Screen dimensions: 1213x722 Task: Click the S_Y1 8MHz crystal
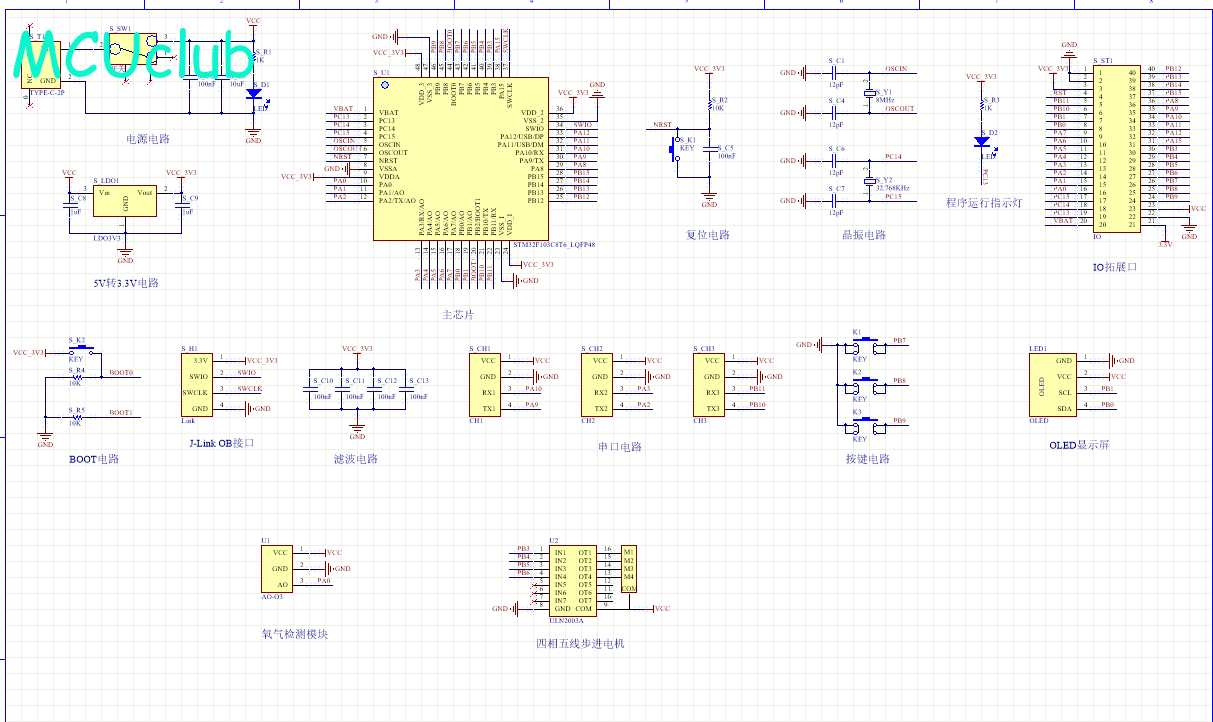point(868,90)
